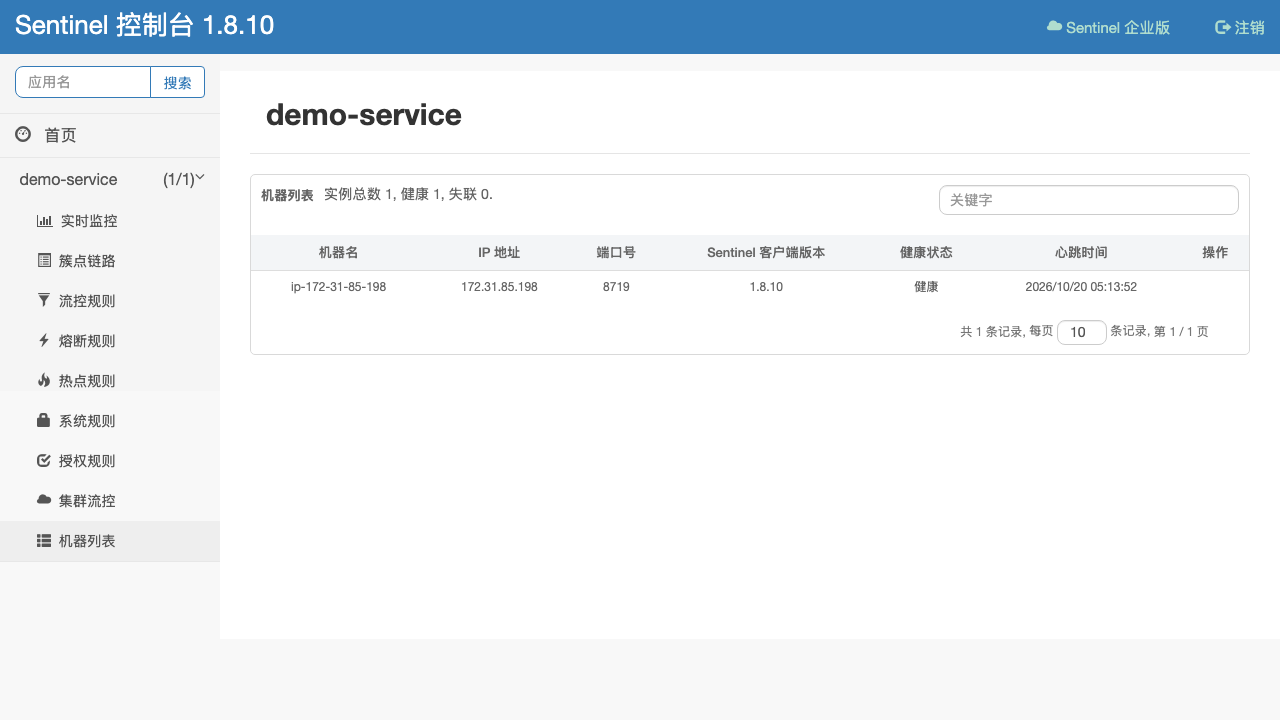Click the demo-service tree item label

coord(68,180)
